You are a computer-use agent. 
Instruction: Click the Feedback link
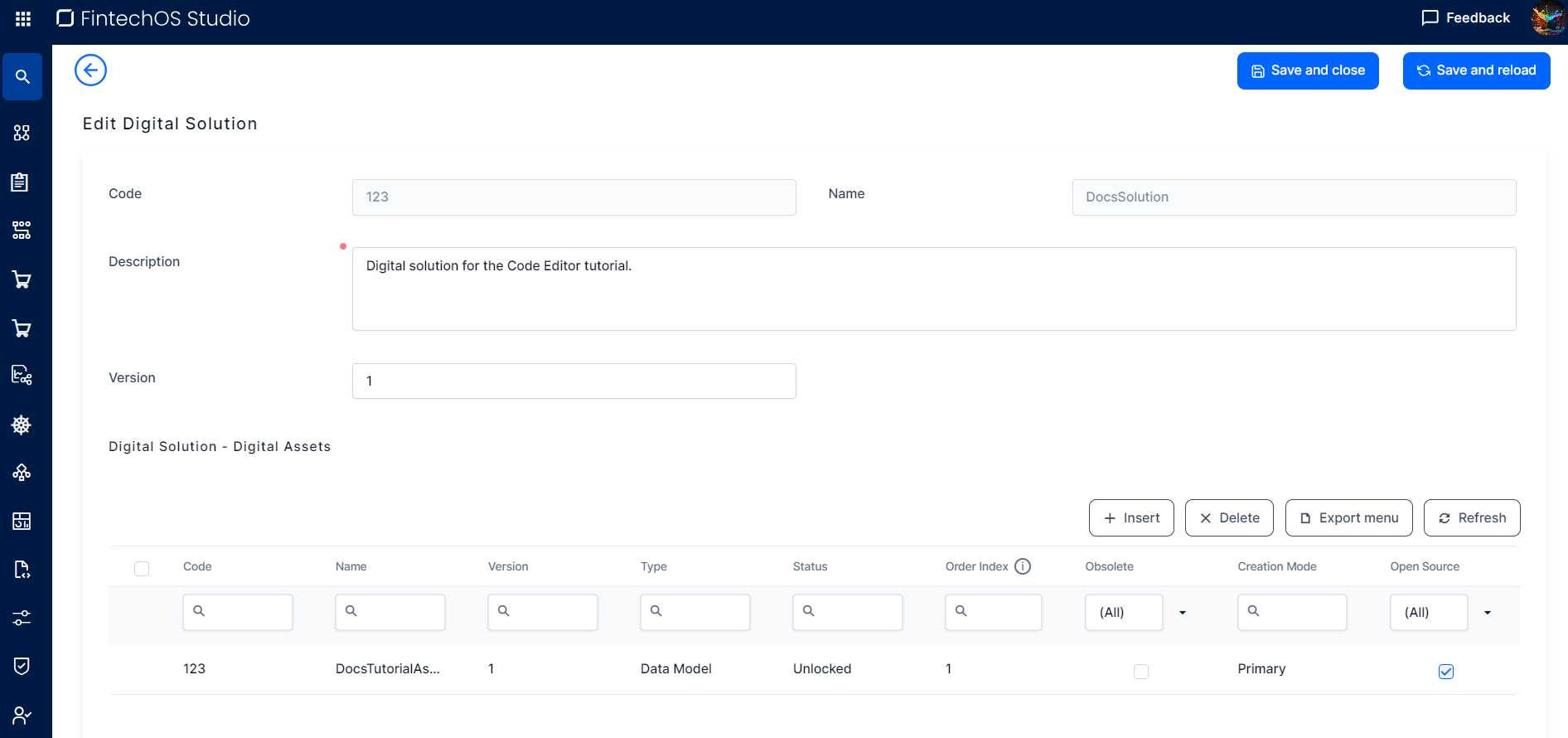tap(1465, 18)
